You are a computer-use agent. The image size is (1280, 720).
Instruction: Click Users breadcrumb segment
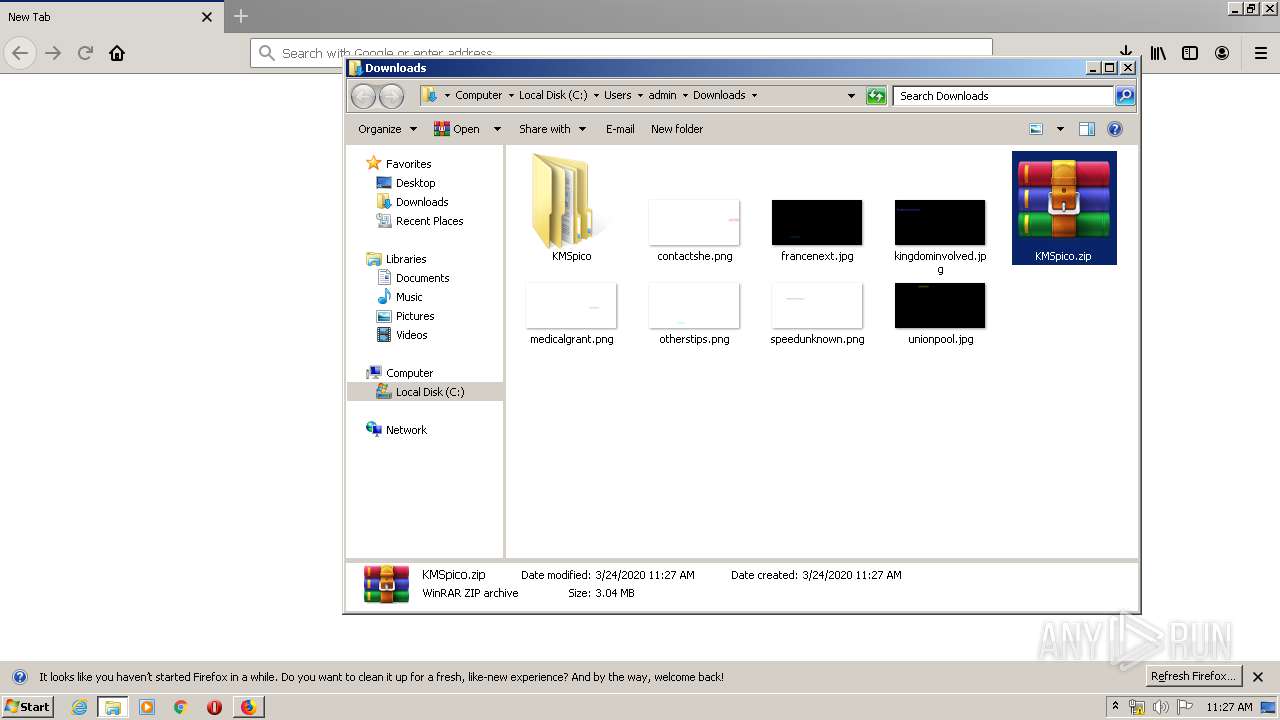[617, 96]
